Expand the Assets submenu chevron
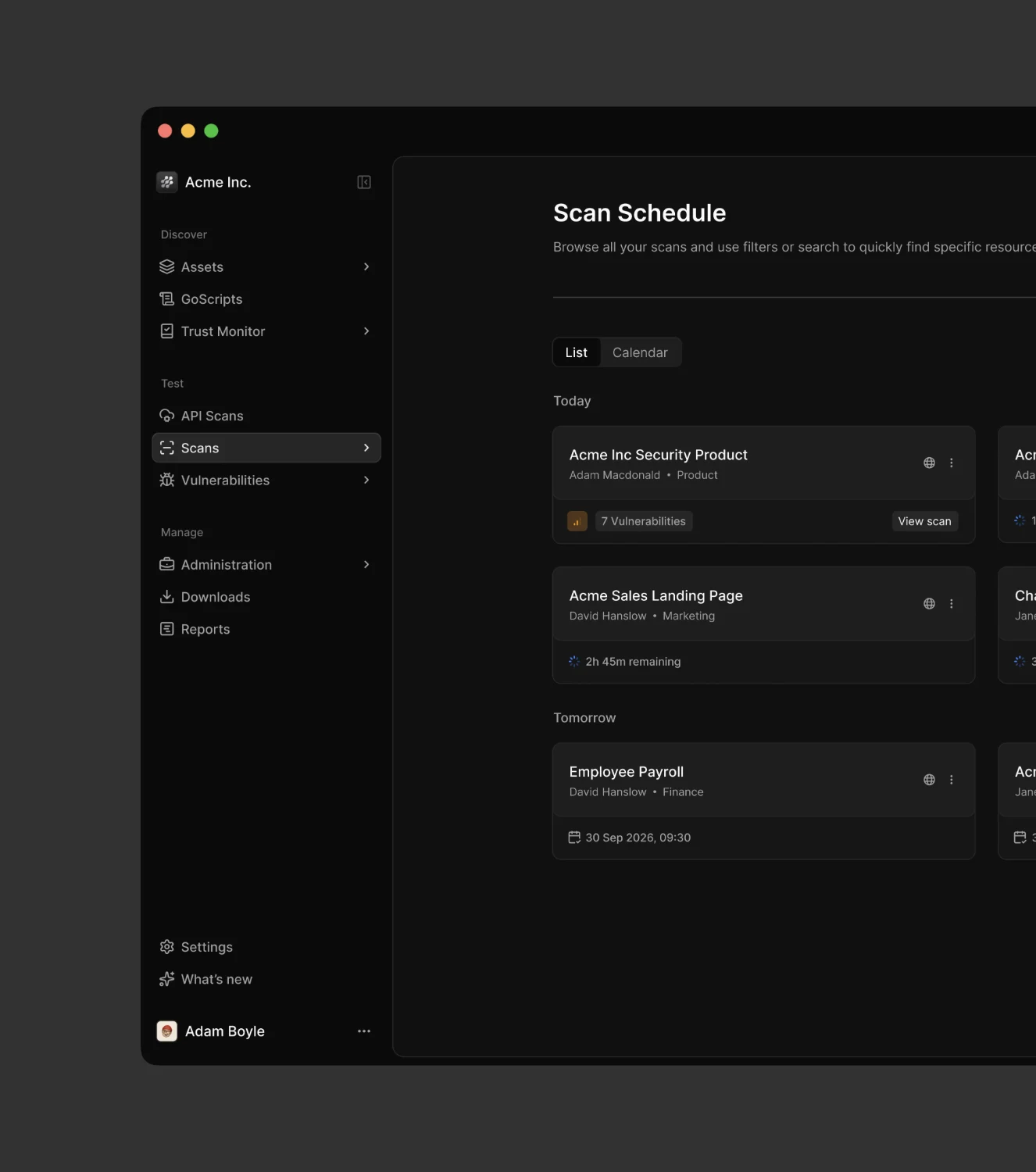The width and height of the screenshot is (1036, 1172). pyautogui.click(x=366, y=267)
